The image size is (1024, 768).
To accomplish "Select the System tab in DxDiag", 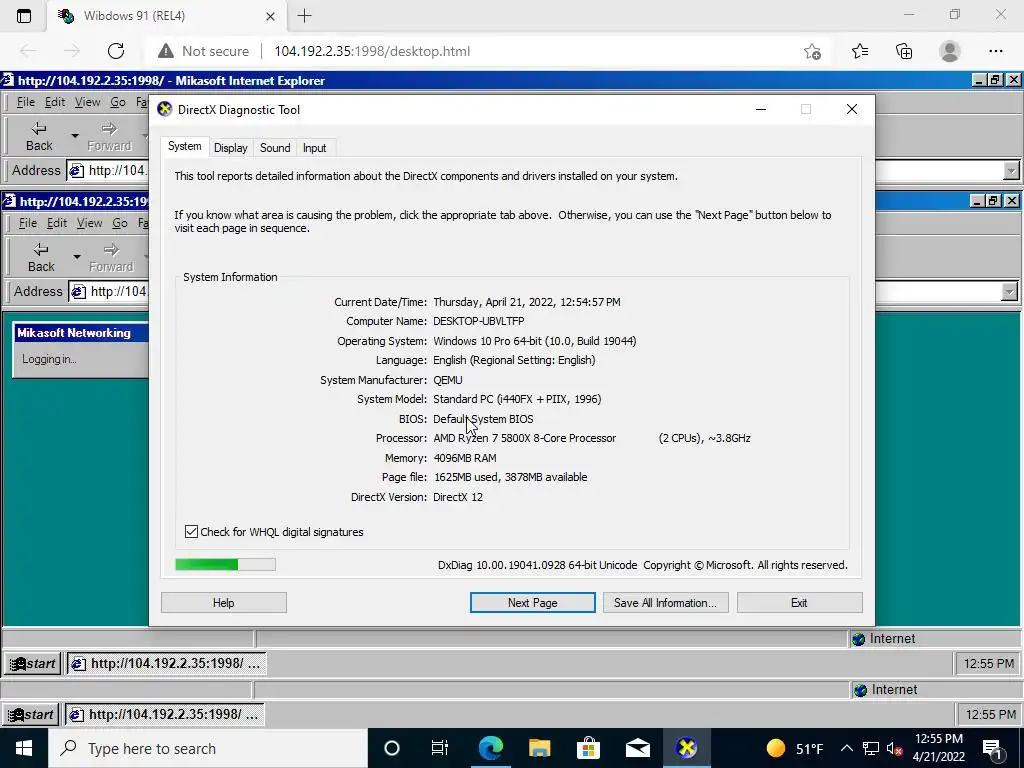I will click(184, 146).
